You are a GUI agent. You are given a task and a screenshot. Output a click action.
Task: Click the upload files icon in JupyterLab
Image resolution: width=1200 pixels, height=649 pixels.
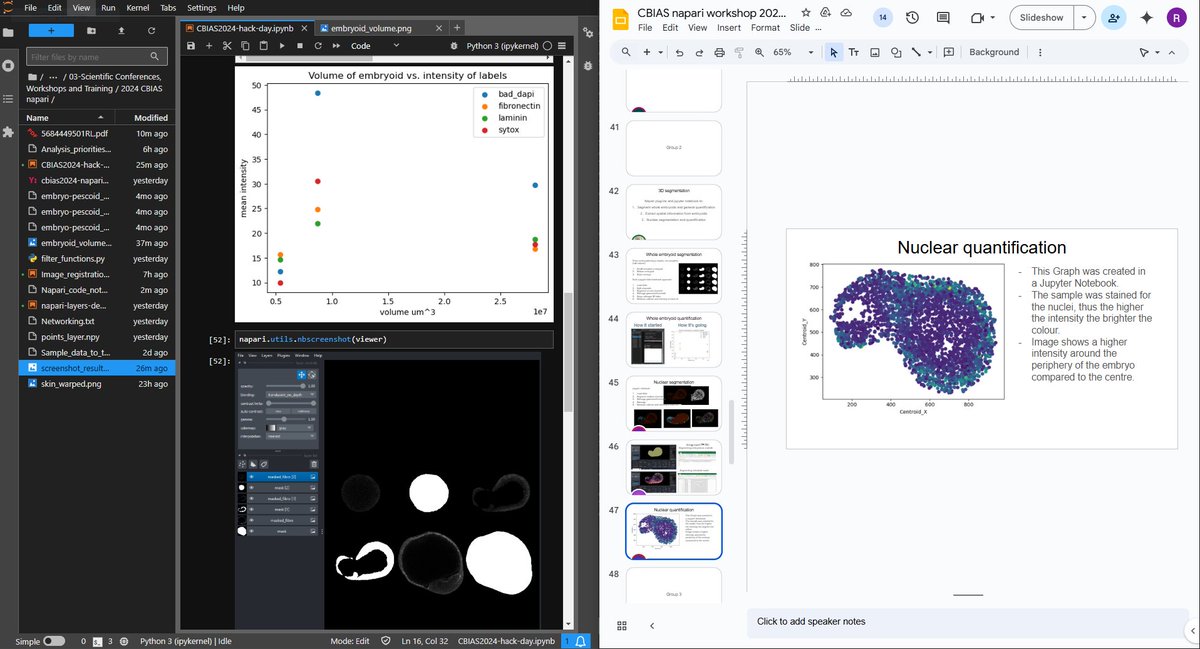tap(121, 31)
